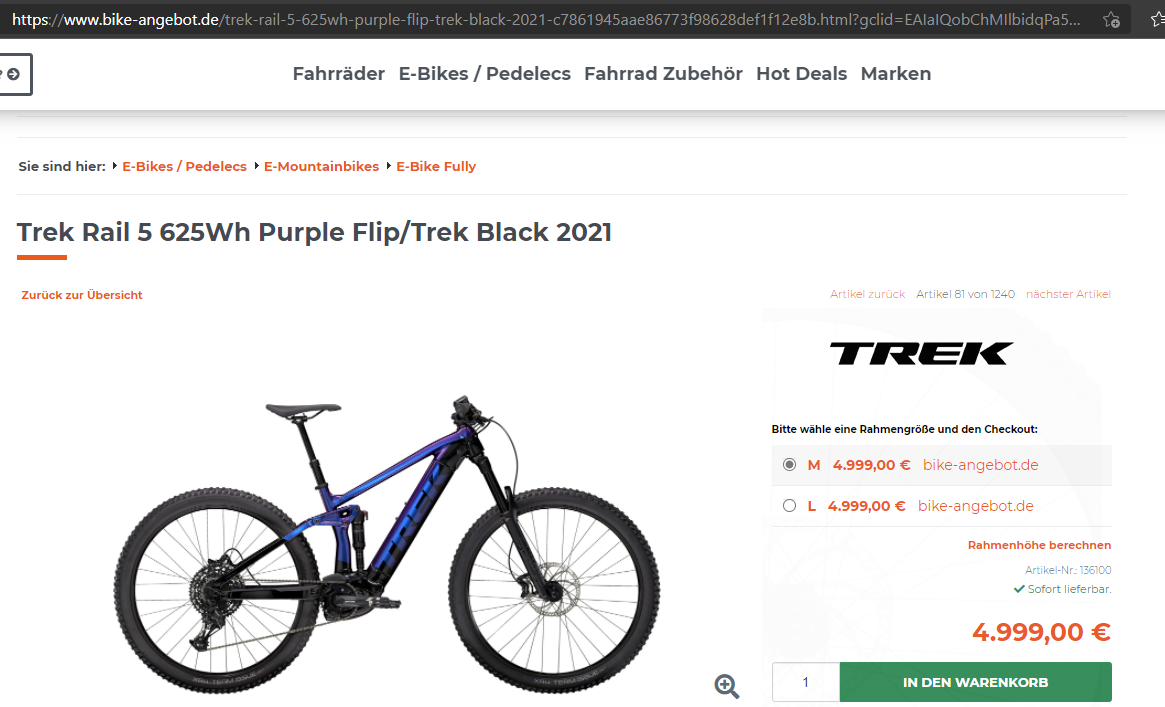
Task: Go to Hot Deals
Action: 802,74
